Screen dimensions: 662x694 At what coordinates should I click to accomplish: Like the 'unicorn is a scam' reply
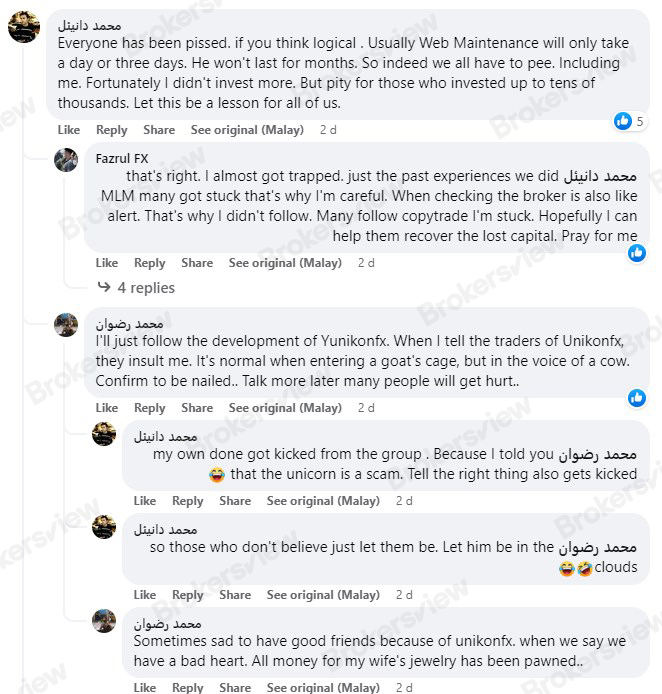(x=145, y=501)
